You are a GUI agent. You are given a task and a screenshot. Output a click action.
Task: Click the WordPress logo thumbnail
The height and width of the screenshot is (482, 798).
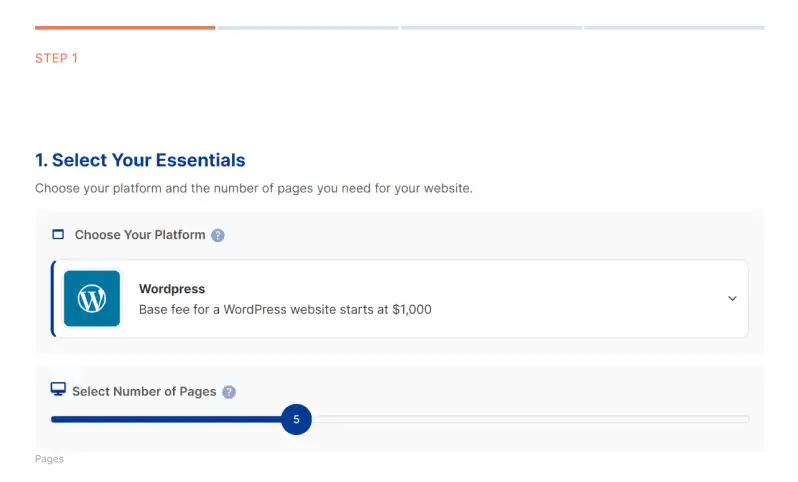point(92,298)
